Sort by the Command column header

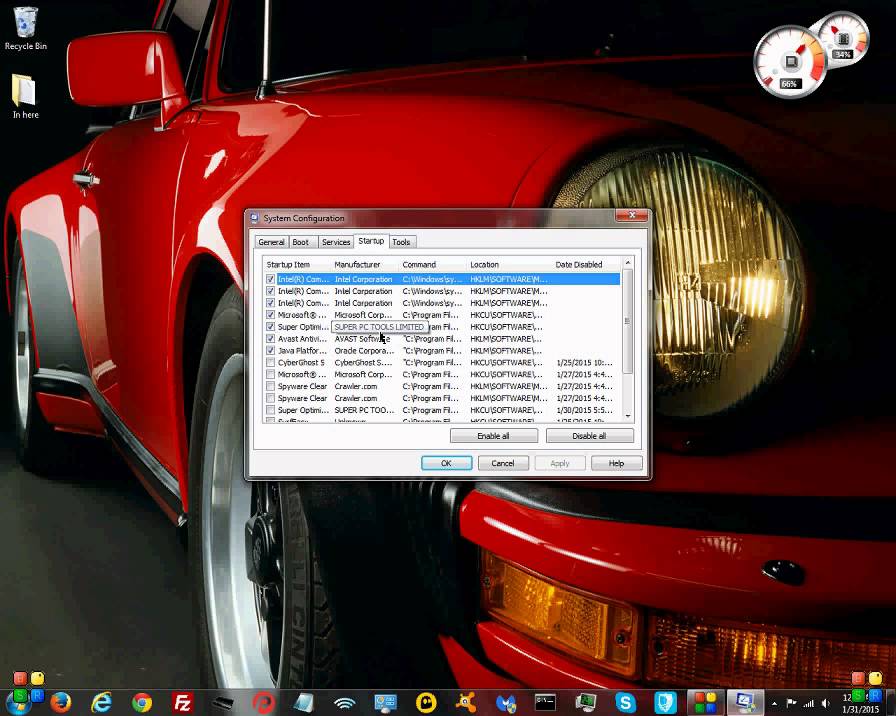tap(433, 265)
